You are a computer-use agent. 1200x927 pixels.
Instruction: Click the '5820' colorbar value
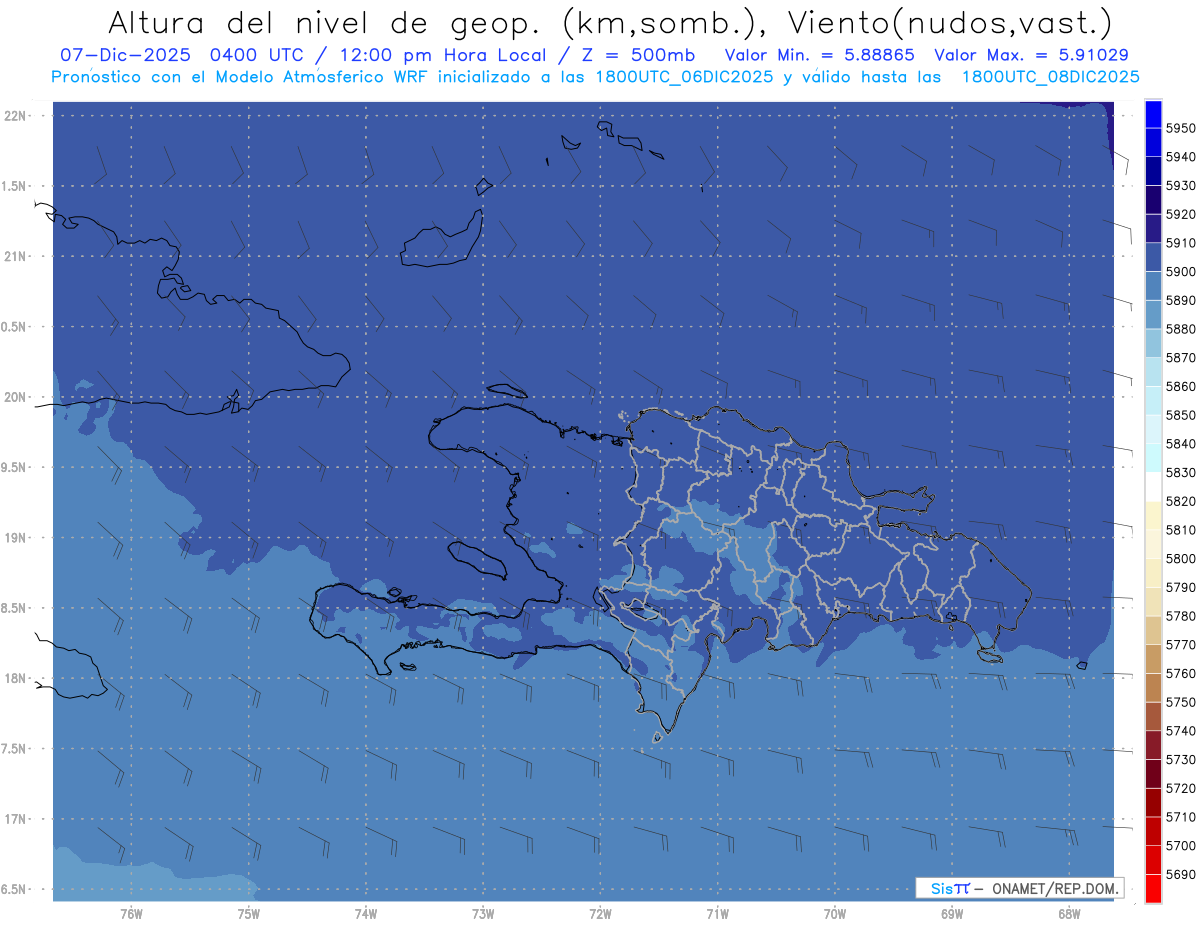click(1181, 501)
